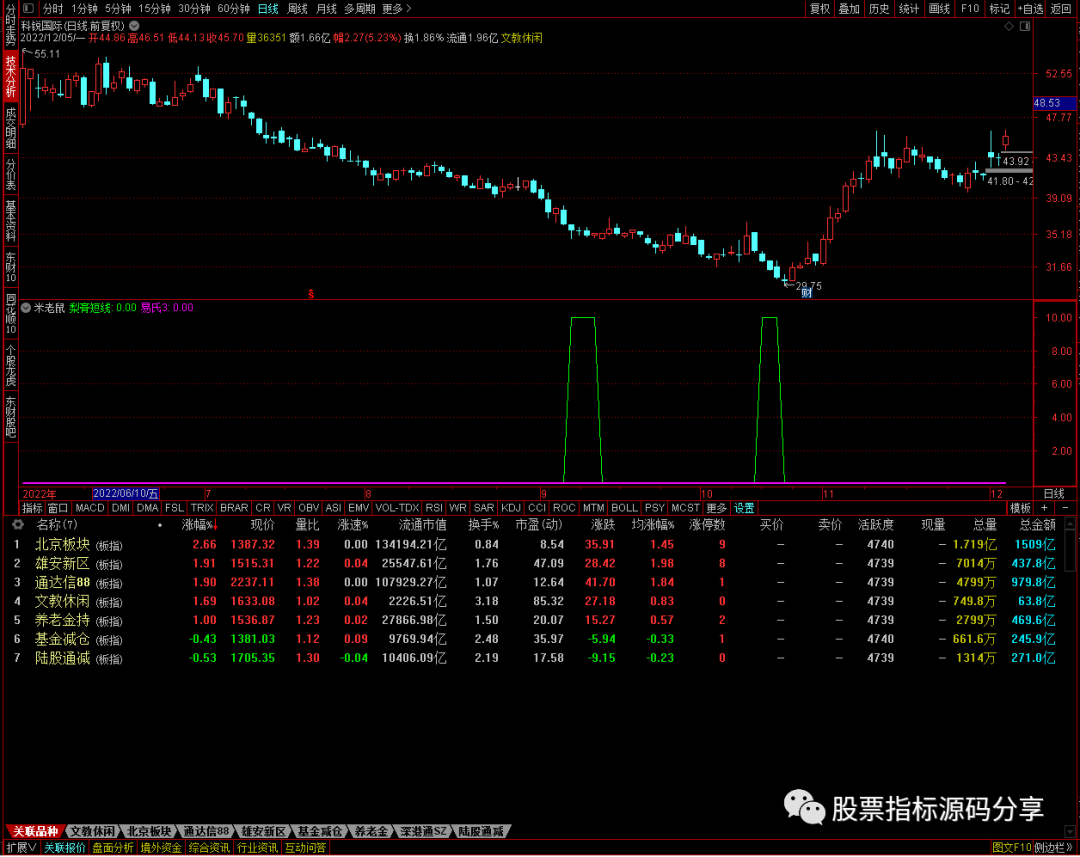The image size is (1080, 857).
Task: Expand 更多 periods menu
Action: pos(396,9)
